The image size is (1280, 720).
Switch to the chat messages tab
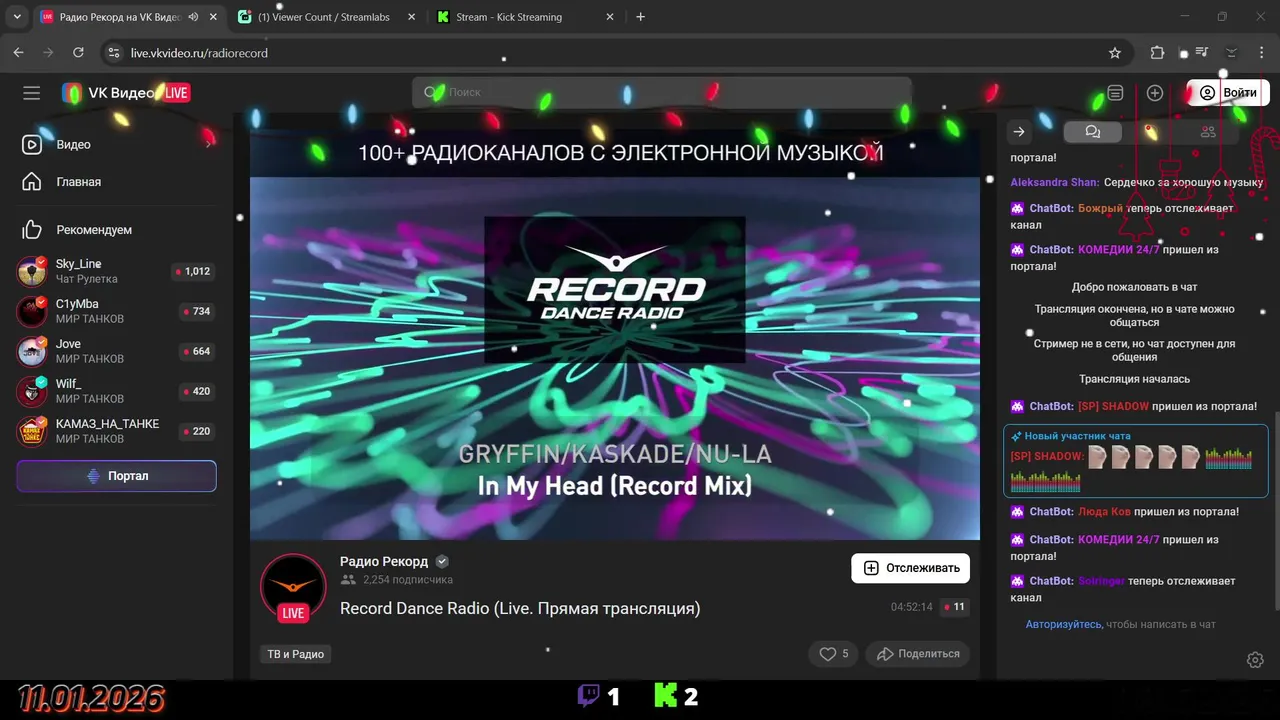pos(1092,132)
